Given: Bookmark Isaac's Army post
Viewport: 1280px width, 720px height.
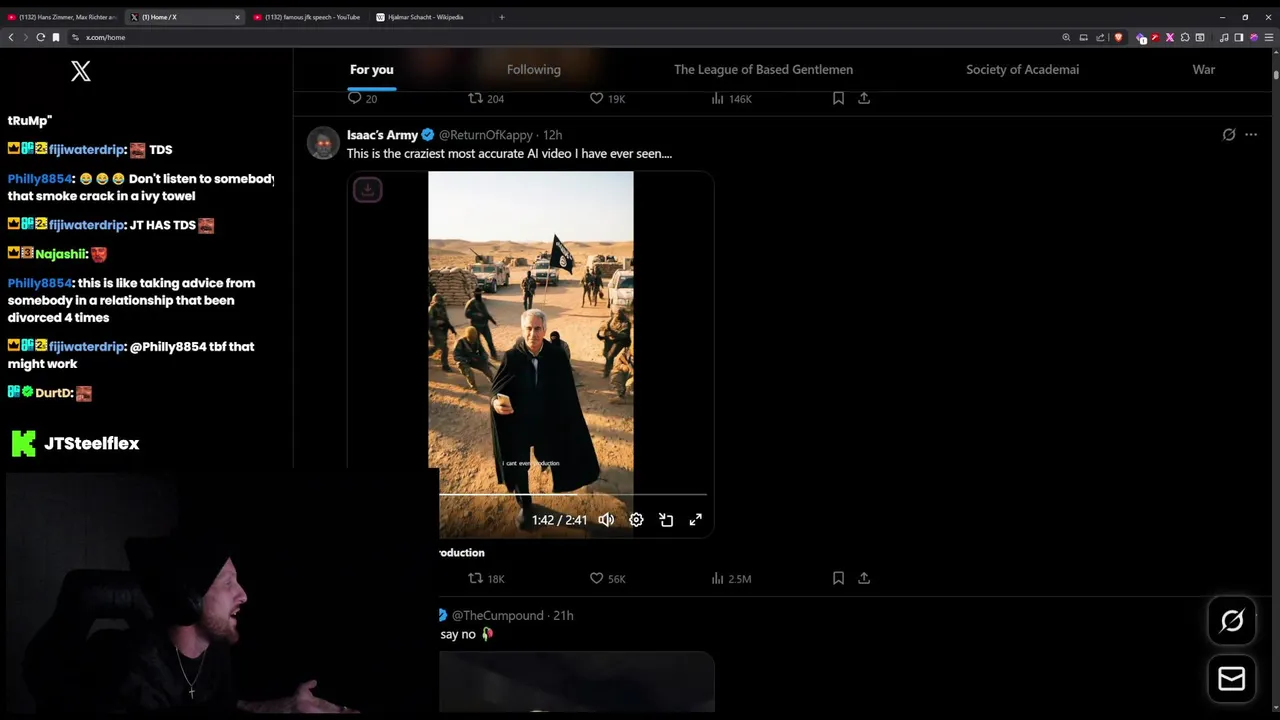Looking at the screenshot, I should [838, 578].
